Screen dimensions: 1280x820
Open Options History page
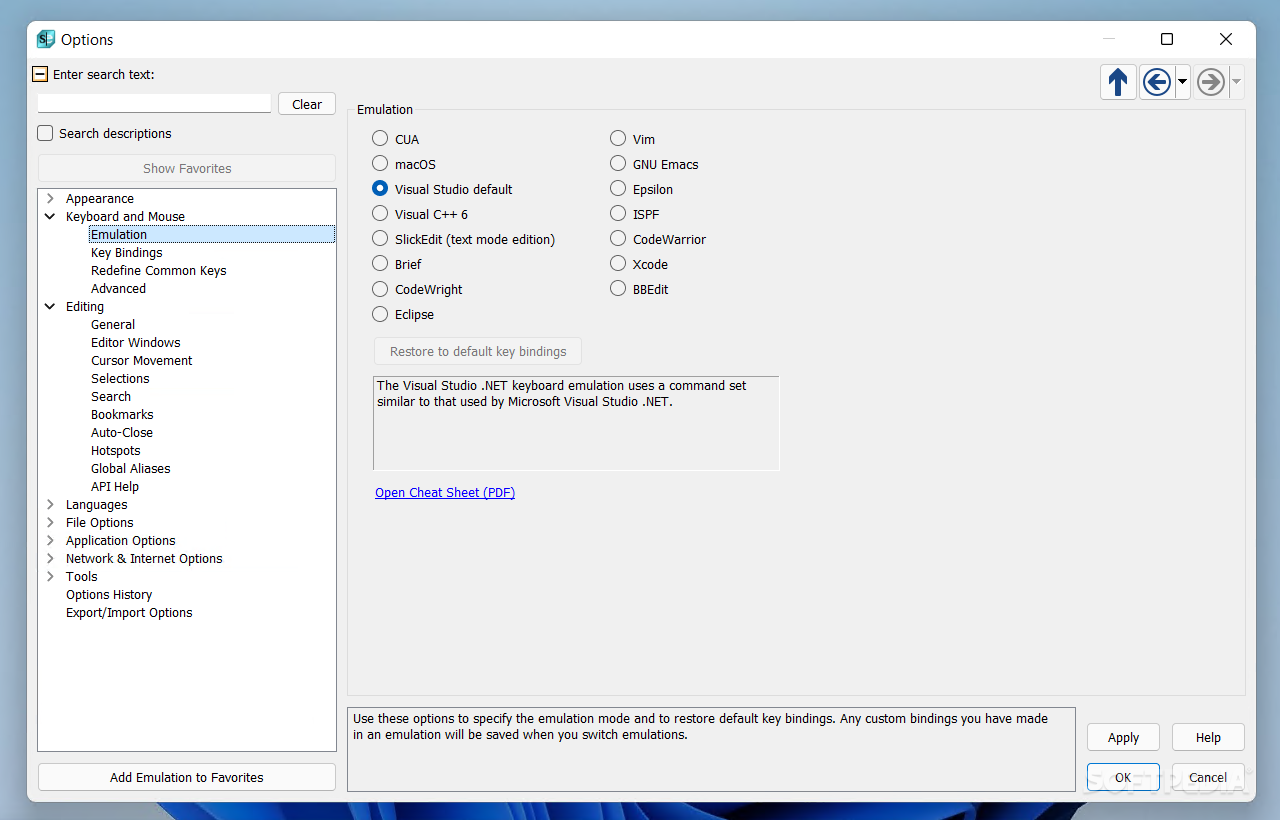(109, 595)
